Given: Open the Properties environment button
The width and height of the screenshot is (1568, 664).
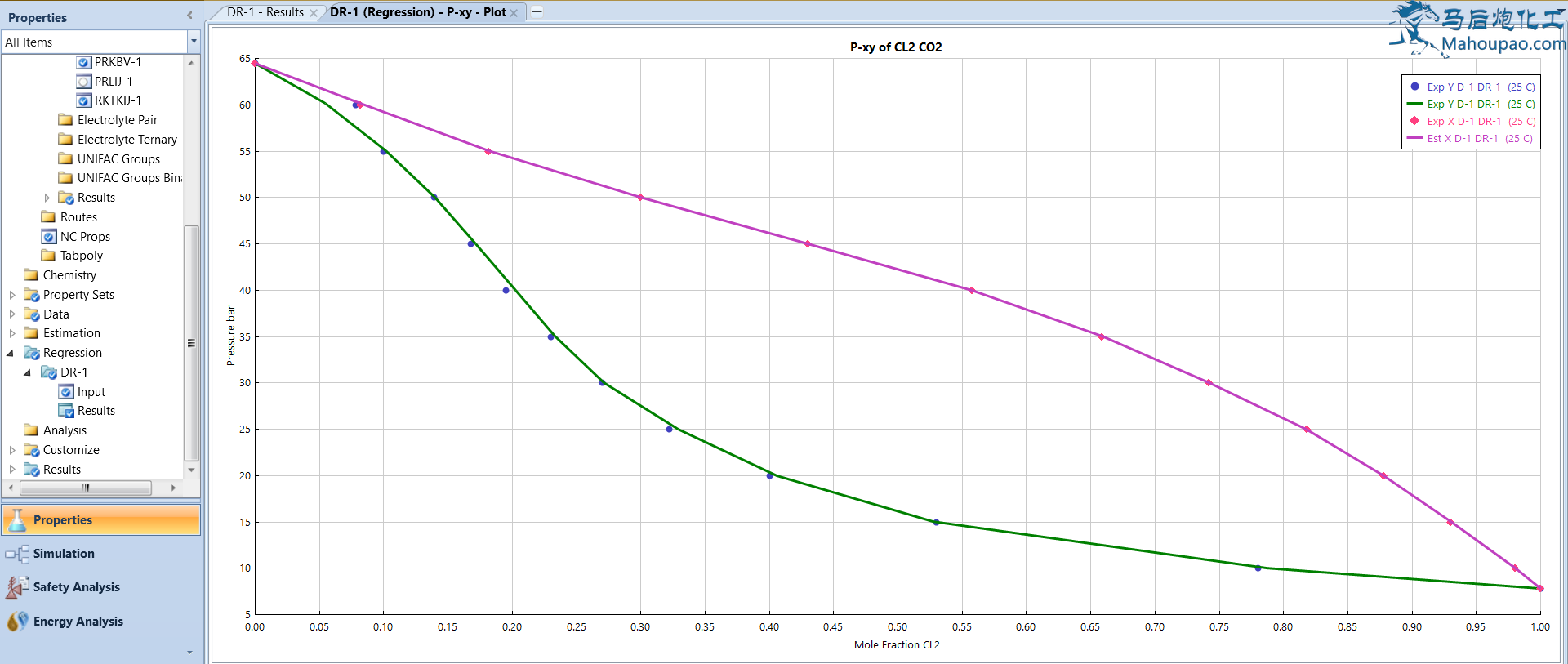Looking at the screenshot, I should coord(101,520).
